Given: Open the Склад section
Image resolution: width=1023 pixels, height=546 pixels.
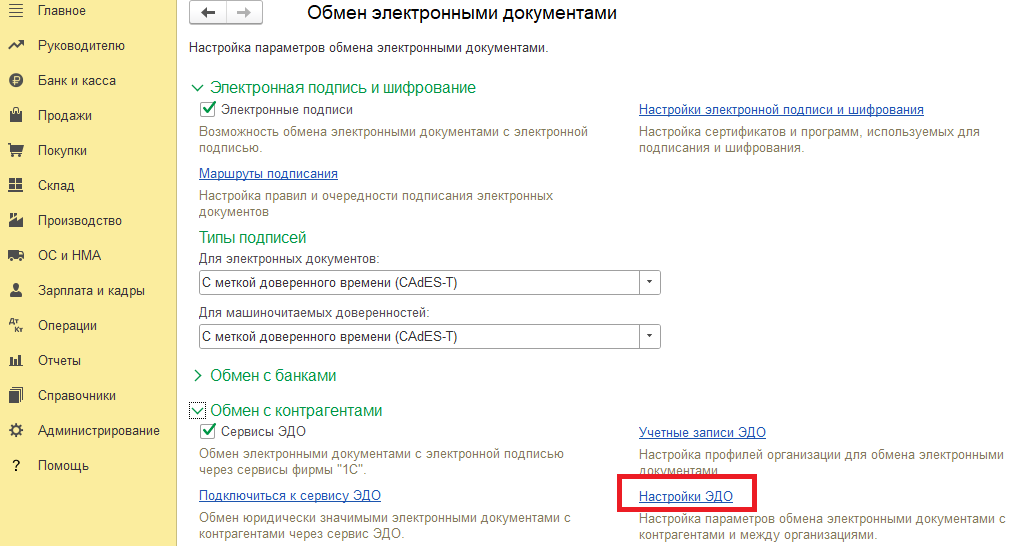Looking at the screenshot, I should click(x=56, y=185).
